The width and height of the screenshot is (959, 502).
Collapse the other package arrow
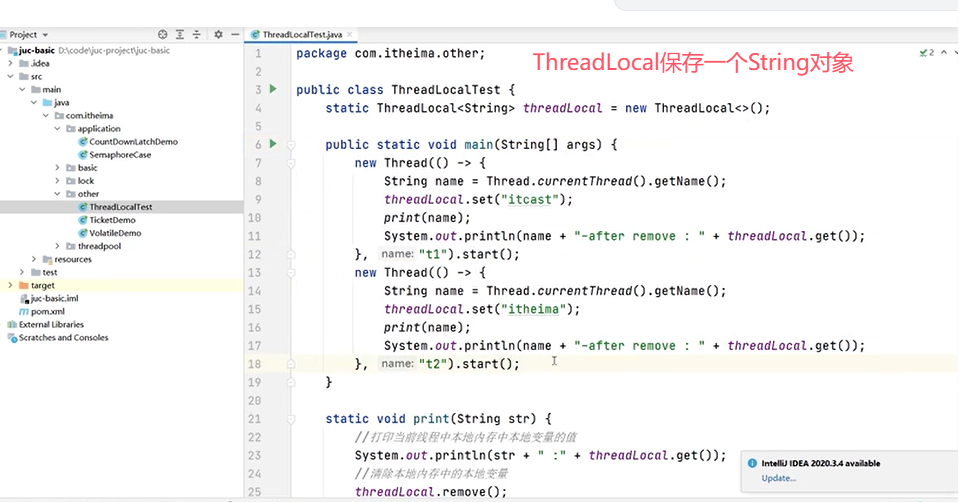(57, 194)
